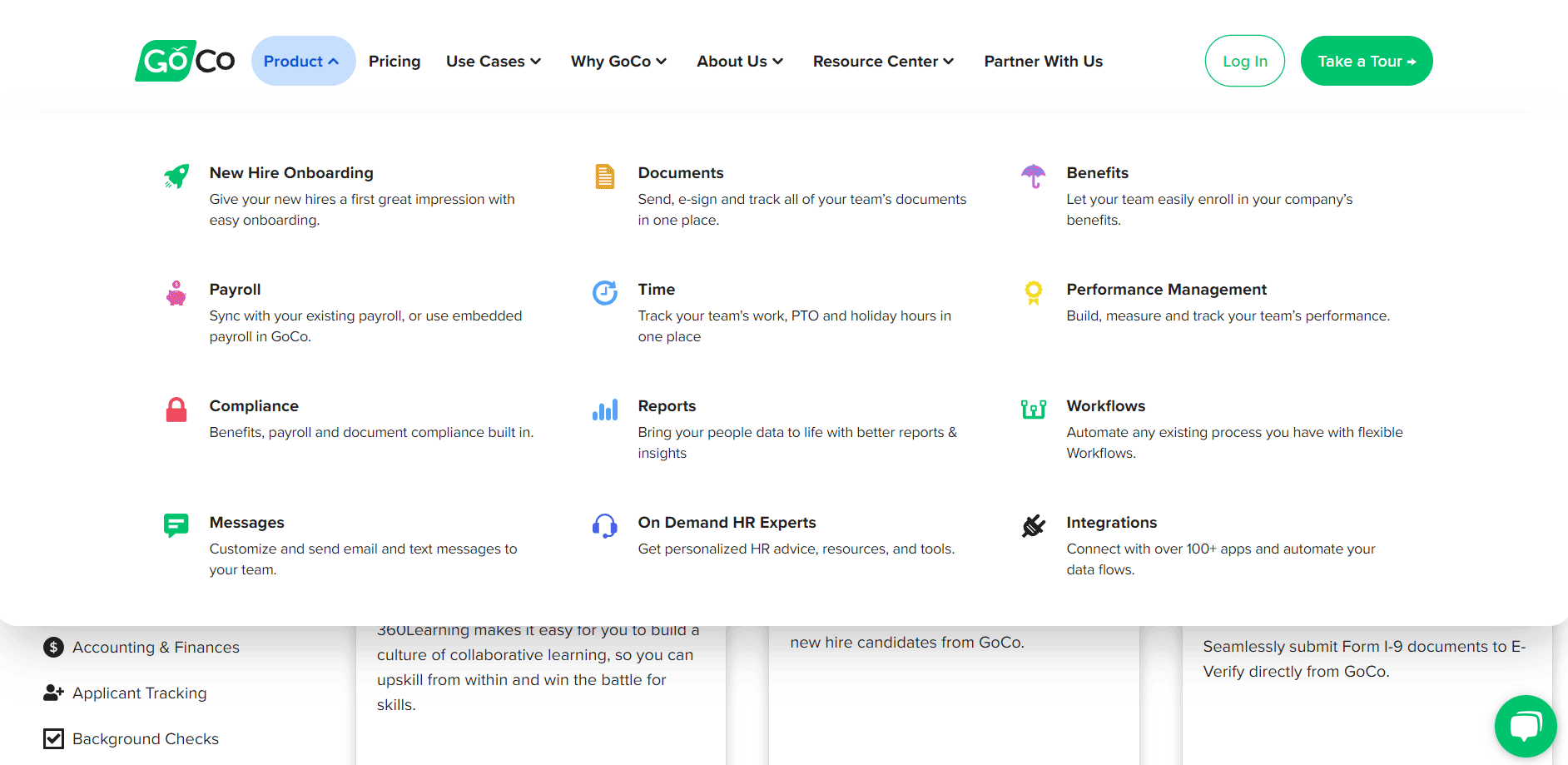Click the Time clock icon
Screen dimensions: 1568x765
pos(605,292)
